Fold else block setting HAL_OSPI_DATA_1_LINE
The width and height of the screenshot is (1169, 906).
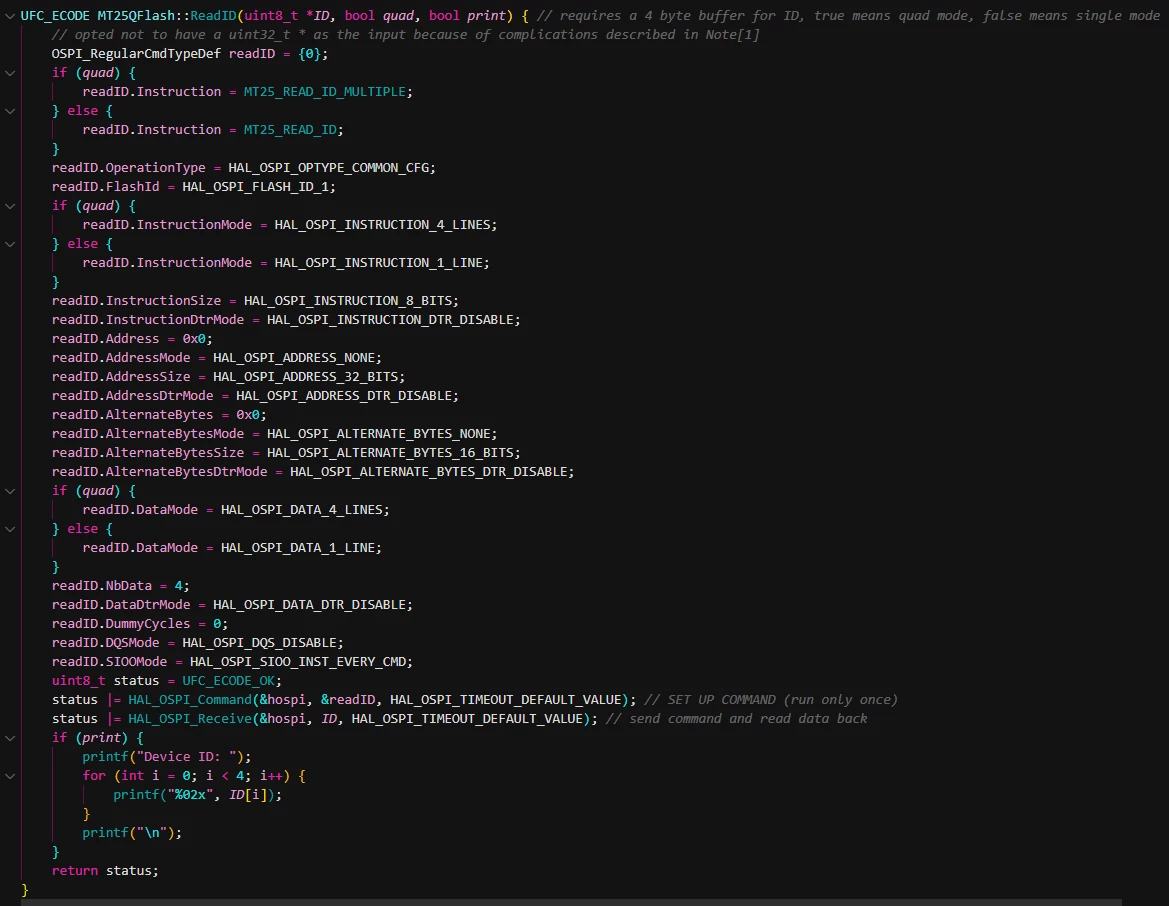(10, 529)
